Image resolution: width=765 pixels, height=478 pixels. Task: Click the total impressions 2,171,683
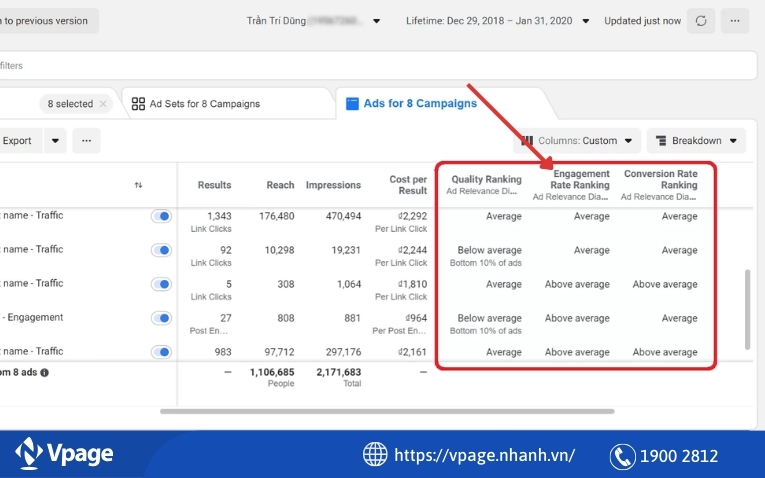pyautogui.click(x=339, y=372)
